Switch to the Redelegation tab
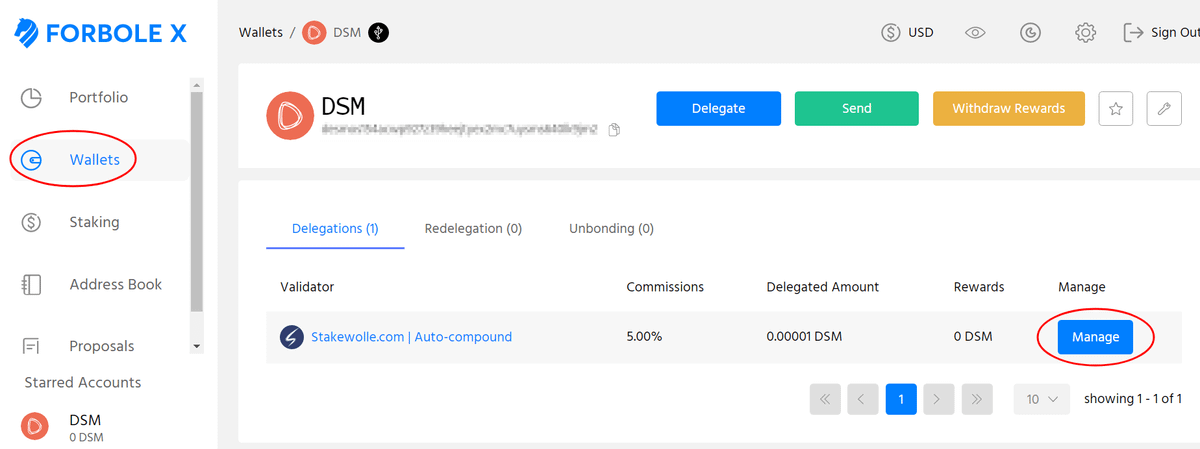Image resolution: width=1200 pixels, height=449 pixels. 473,228
